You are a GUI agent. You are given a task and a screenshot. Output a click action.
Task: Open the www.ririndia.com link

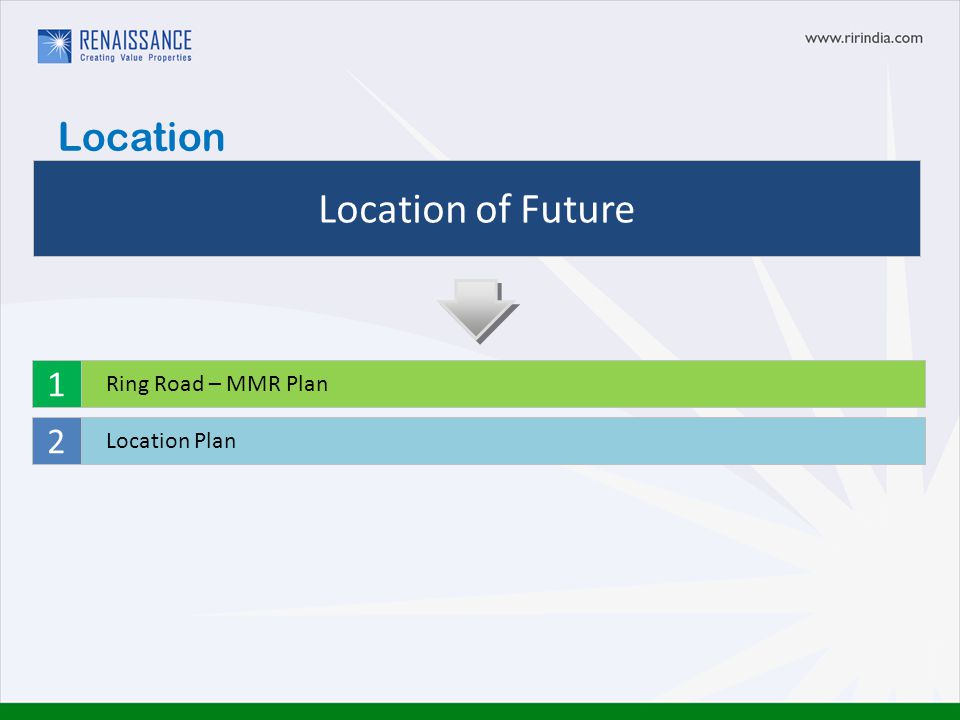pyautogui.click(x=863, y=38)
